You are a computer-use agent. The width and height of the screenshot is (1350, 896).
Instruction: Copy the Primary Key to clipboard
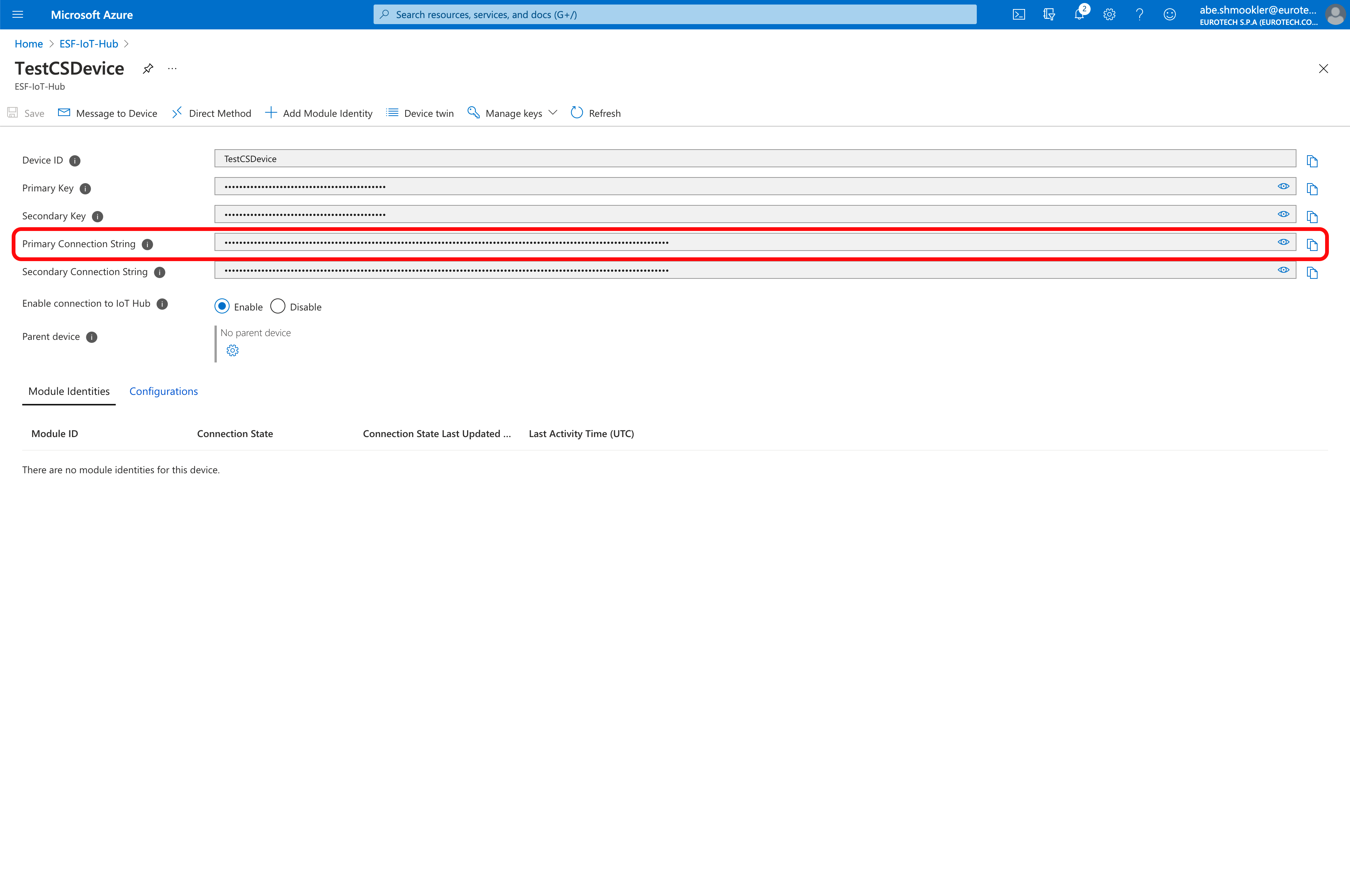point(1312,189)
